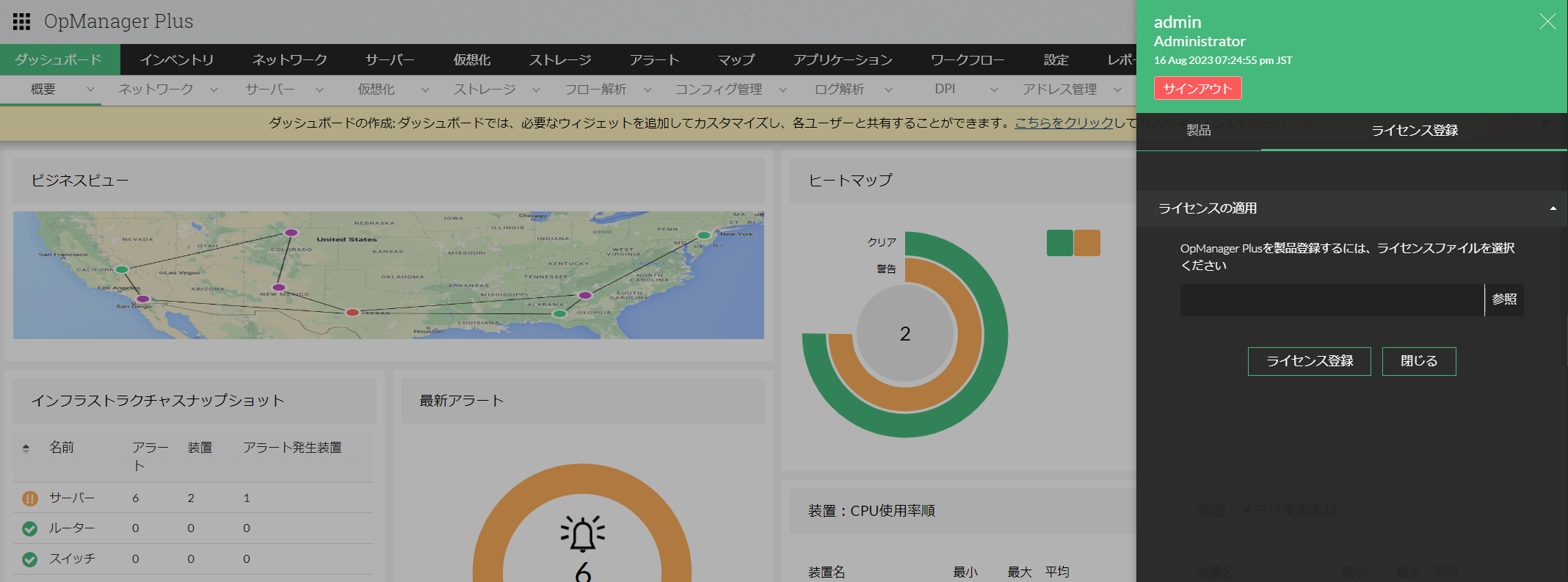Select the orange heatmap legend swatch
Image resolution: width=1568 pixels, height=582 pixels.
point(1087,243)
